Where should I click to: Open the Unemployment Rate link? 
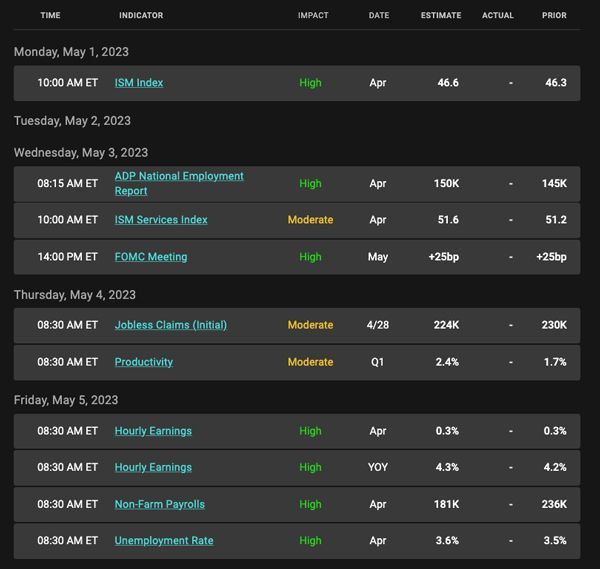tap(164, 541)
